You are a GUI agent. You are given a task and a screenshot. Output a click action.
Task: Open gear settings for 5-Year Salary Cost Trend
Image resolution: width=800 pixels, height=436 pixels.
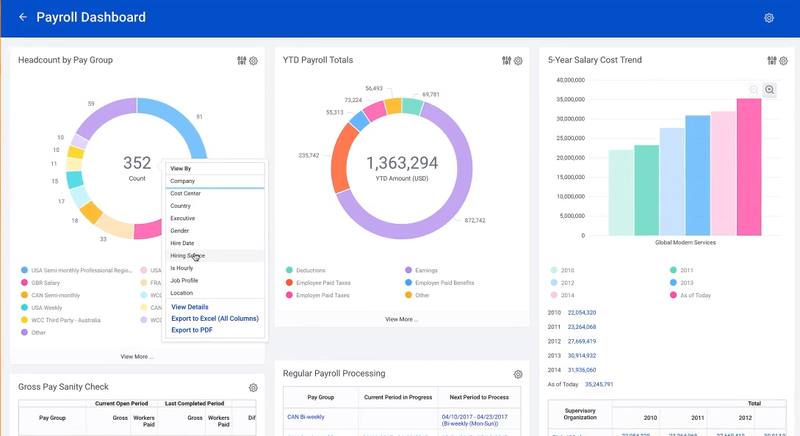click(784, 61)
